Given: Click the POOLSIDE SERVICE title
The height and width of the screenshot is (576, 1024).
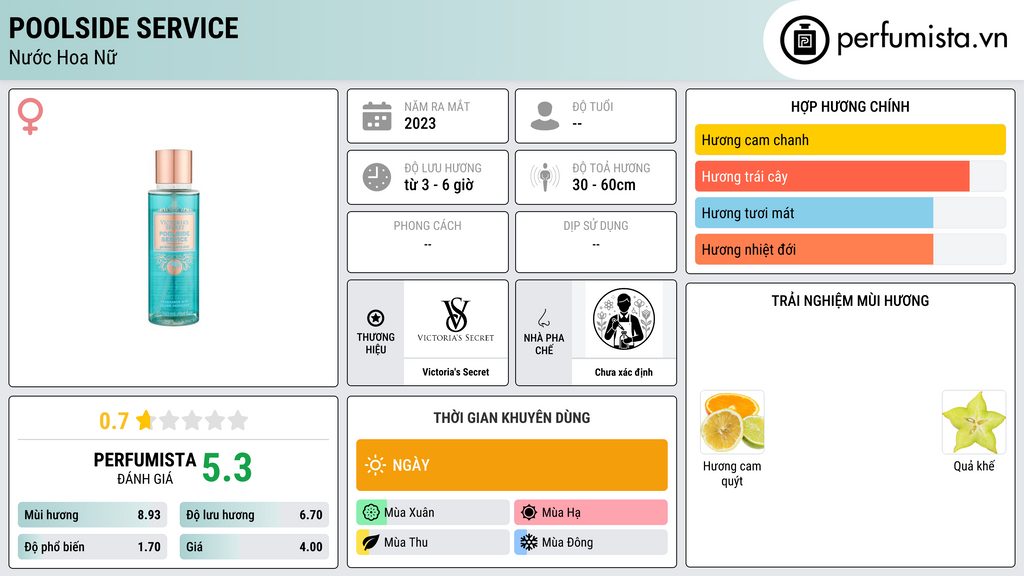Looking at the screenshot, I should coord(123,28).
